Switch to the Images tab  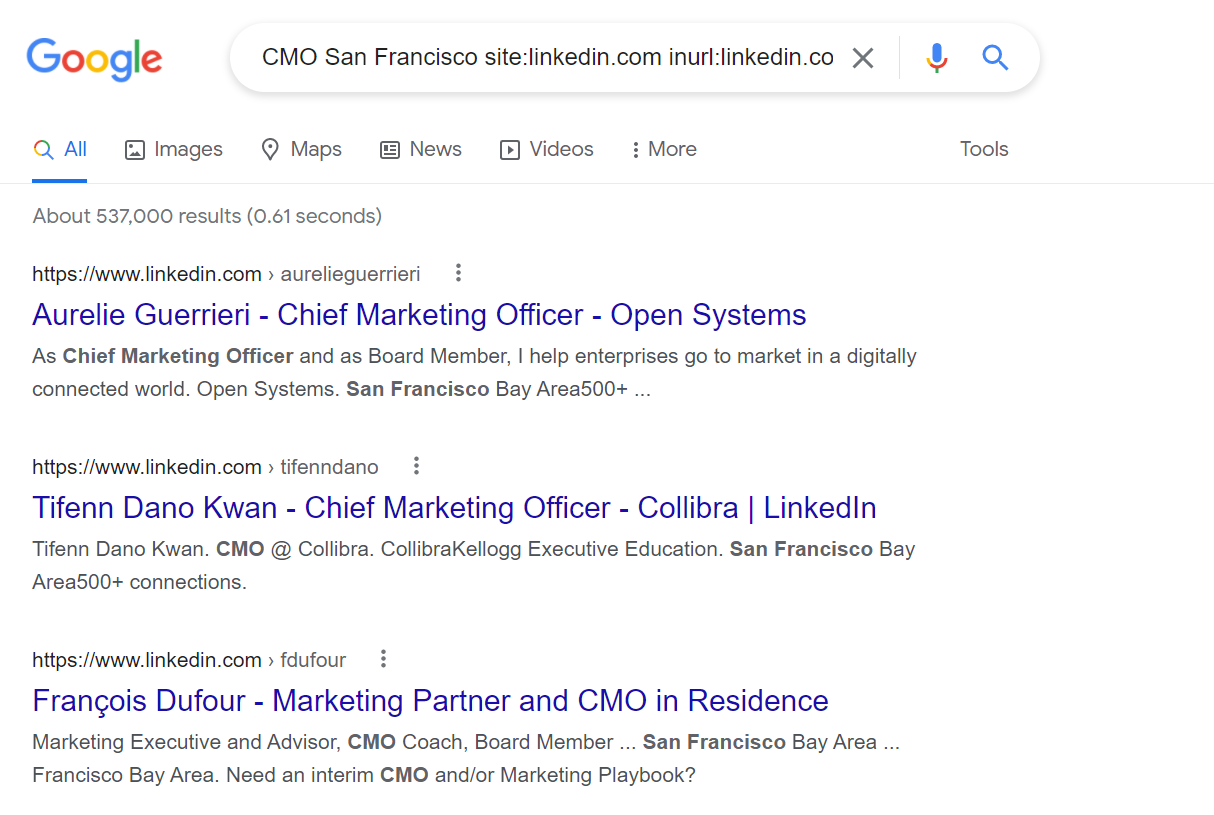click(173, 149)
